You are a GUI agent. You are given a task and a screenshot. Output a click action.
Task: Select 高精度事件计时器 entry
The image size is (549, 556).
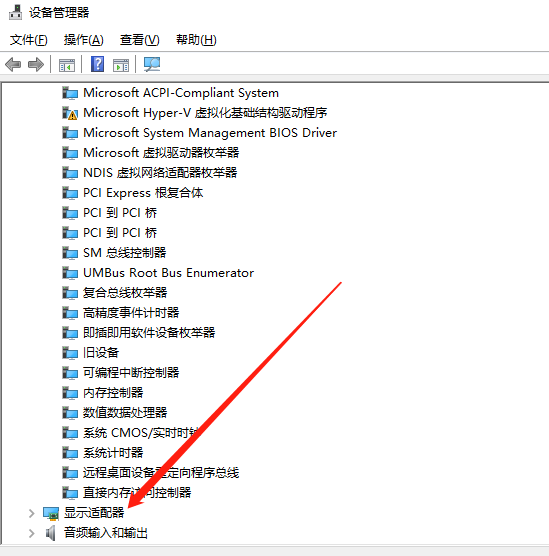click(131, 313)
